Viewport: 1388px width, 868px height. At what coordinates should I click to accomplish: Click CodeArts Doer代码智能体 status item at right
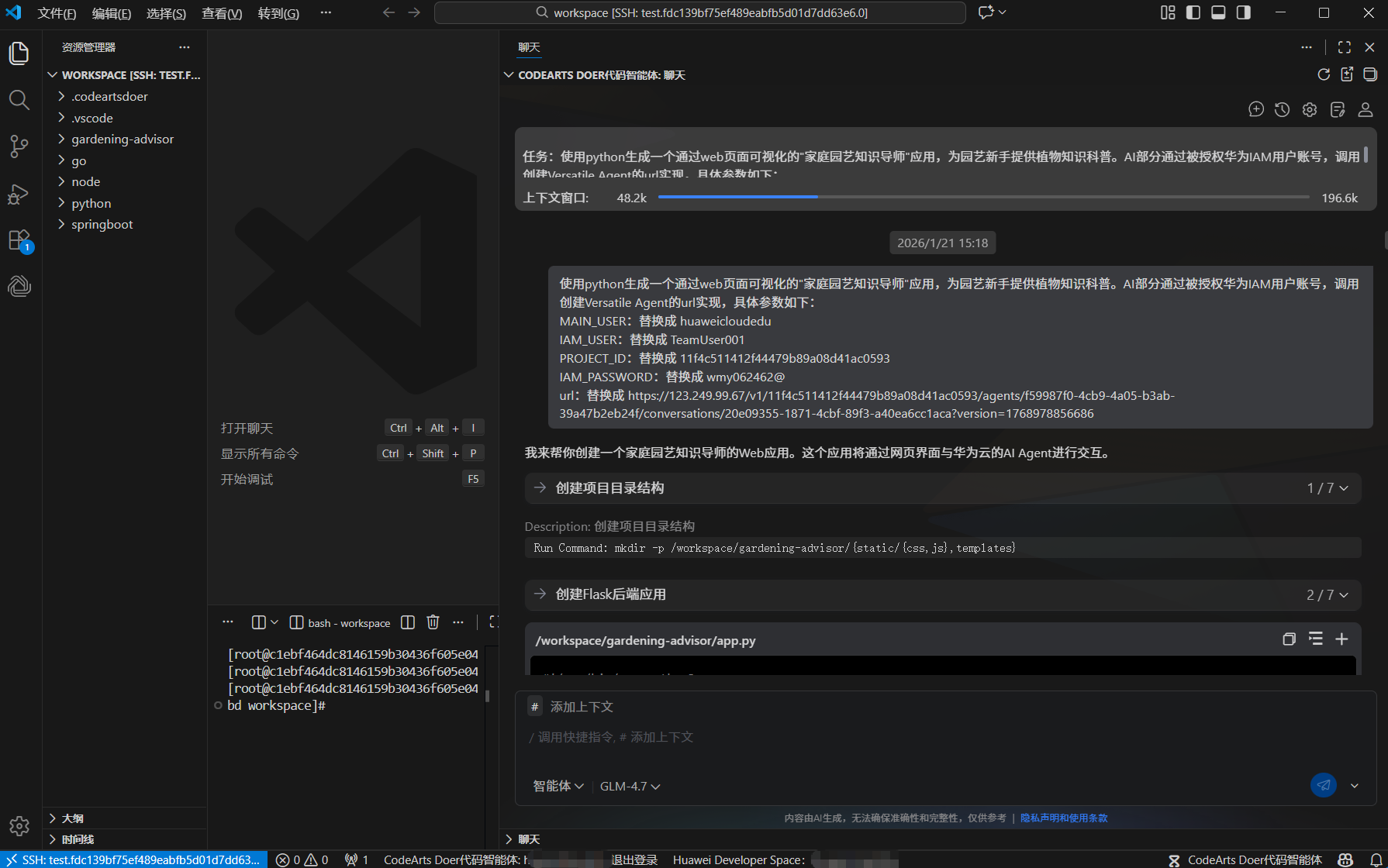point(1245,859)
